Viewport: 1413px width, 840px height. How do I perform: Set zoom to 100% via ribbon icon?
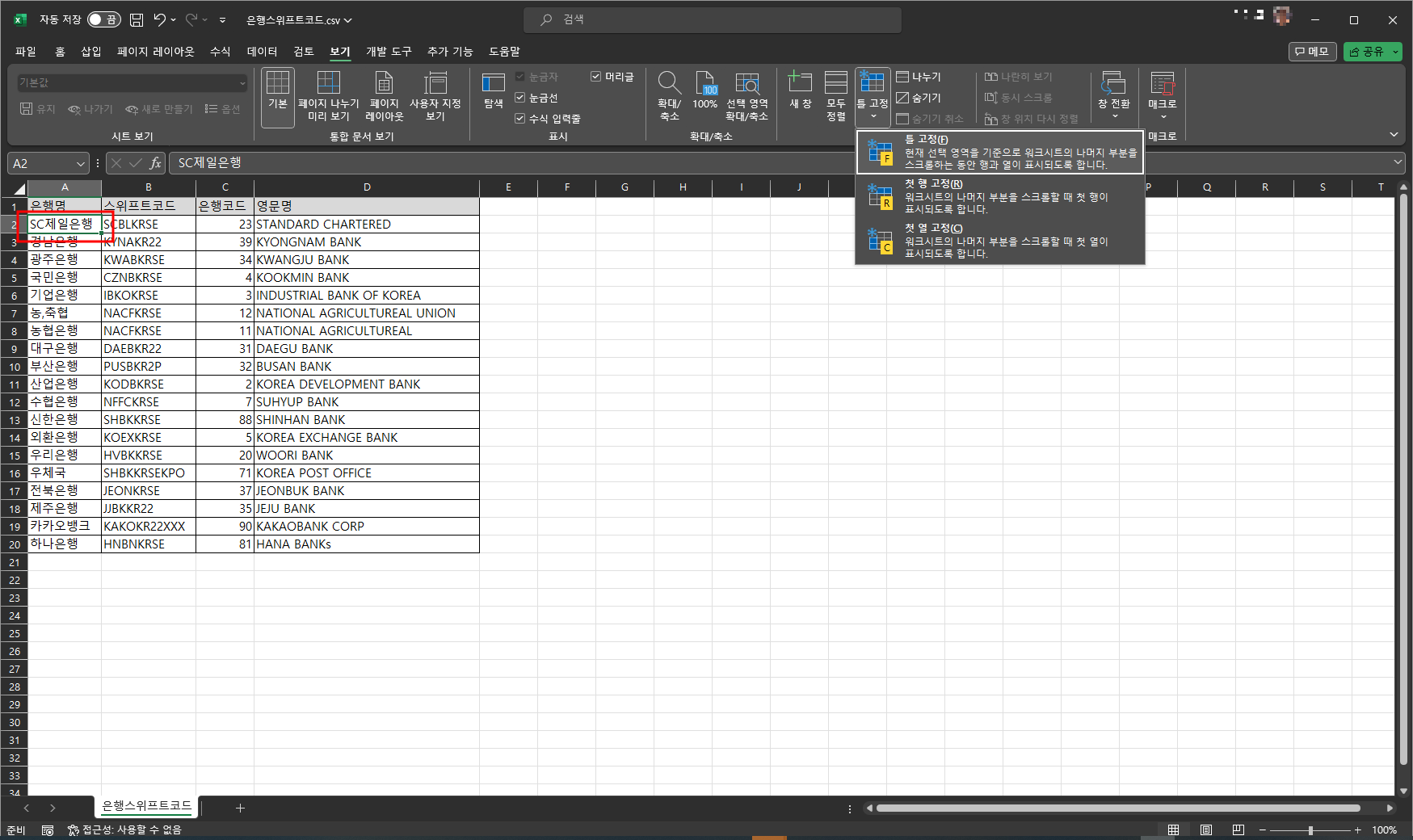[x=705, y=90]
